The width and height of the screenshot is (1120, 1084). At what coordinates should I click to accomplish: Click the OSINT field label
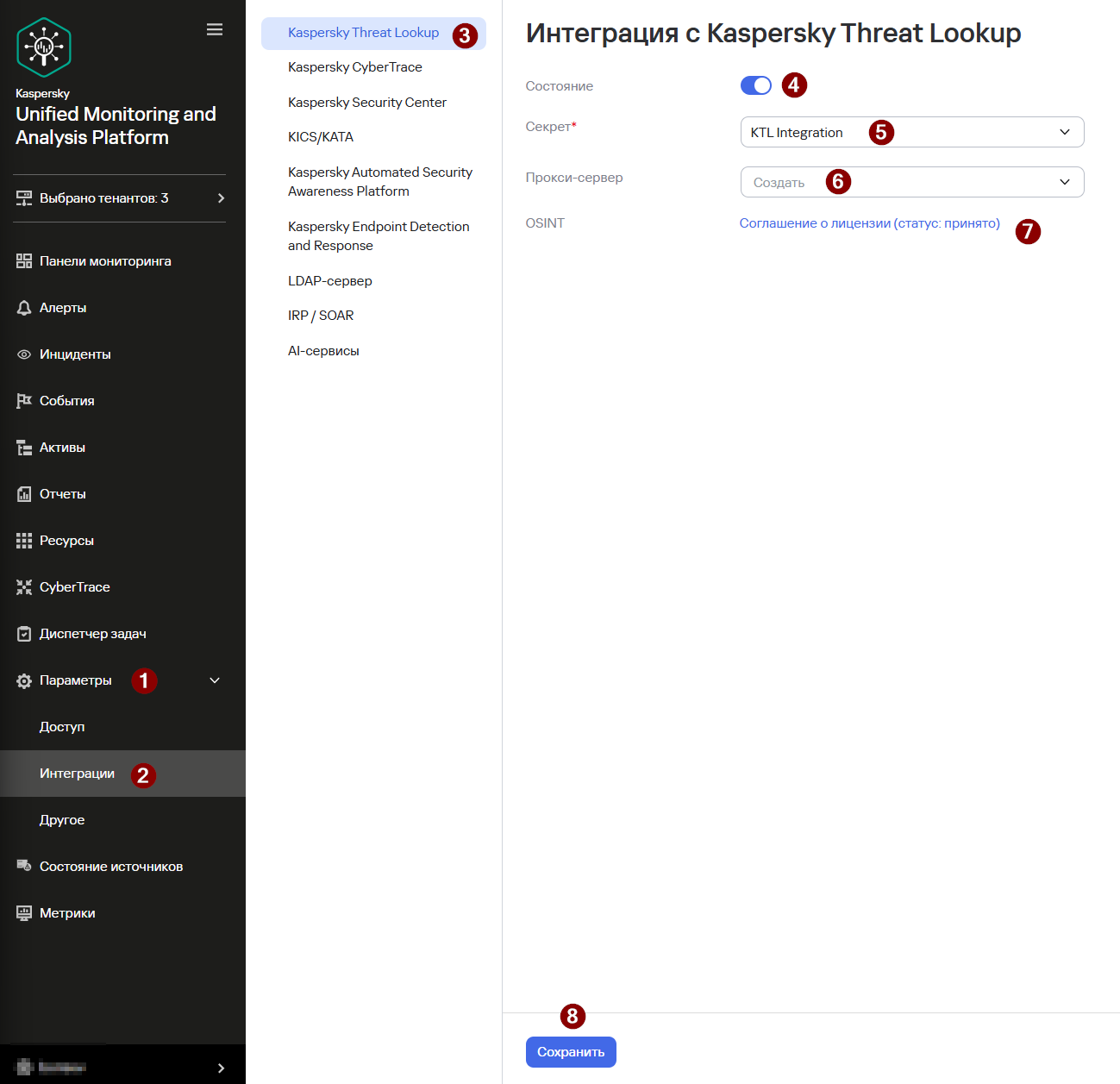coord(545,223)
